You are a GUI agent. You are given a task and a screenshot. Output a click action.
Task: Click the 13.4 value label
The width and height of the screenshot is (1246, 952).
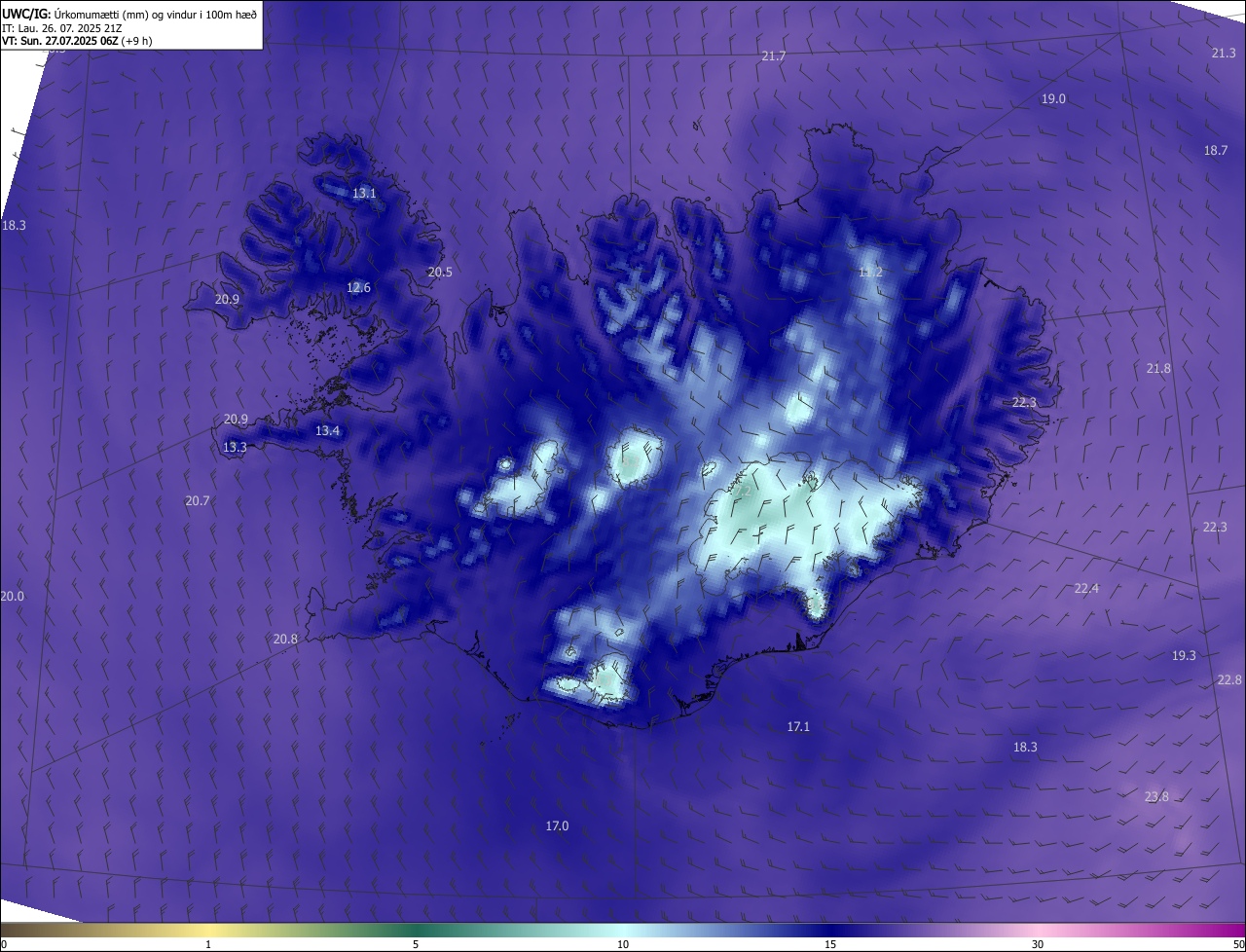327,430
